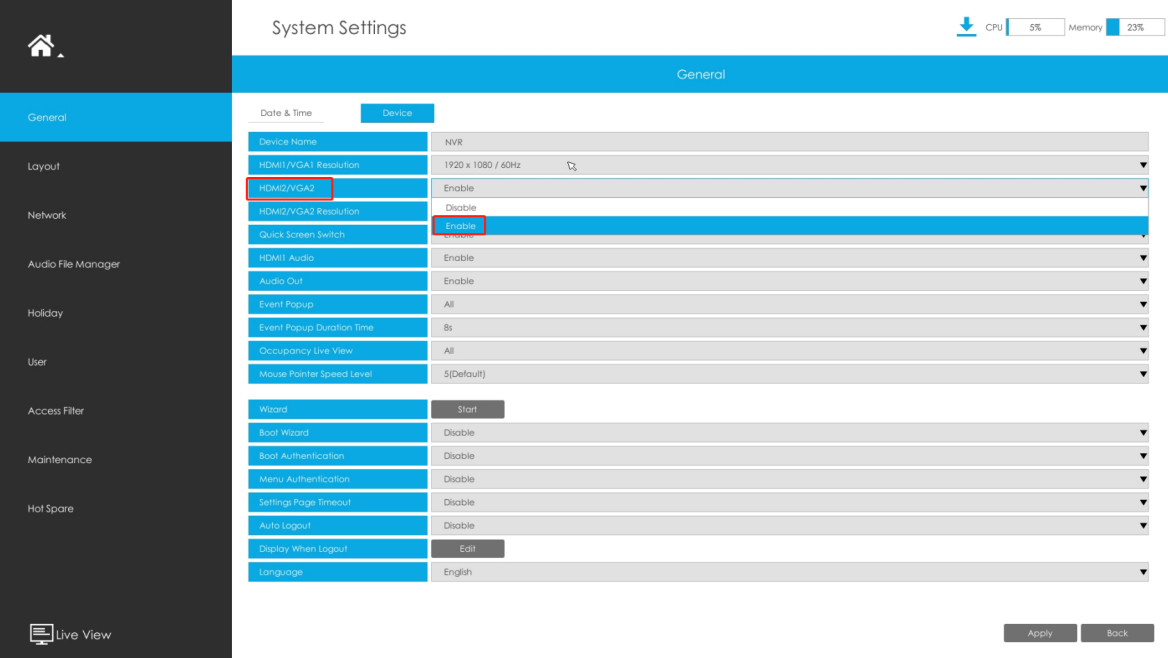This screenshot has height=658, width=1168.
Task: Click the Live View monitor icon
Action: (41, 634)
